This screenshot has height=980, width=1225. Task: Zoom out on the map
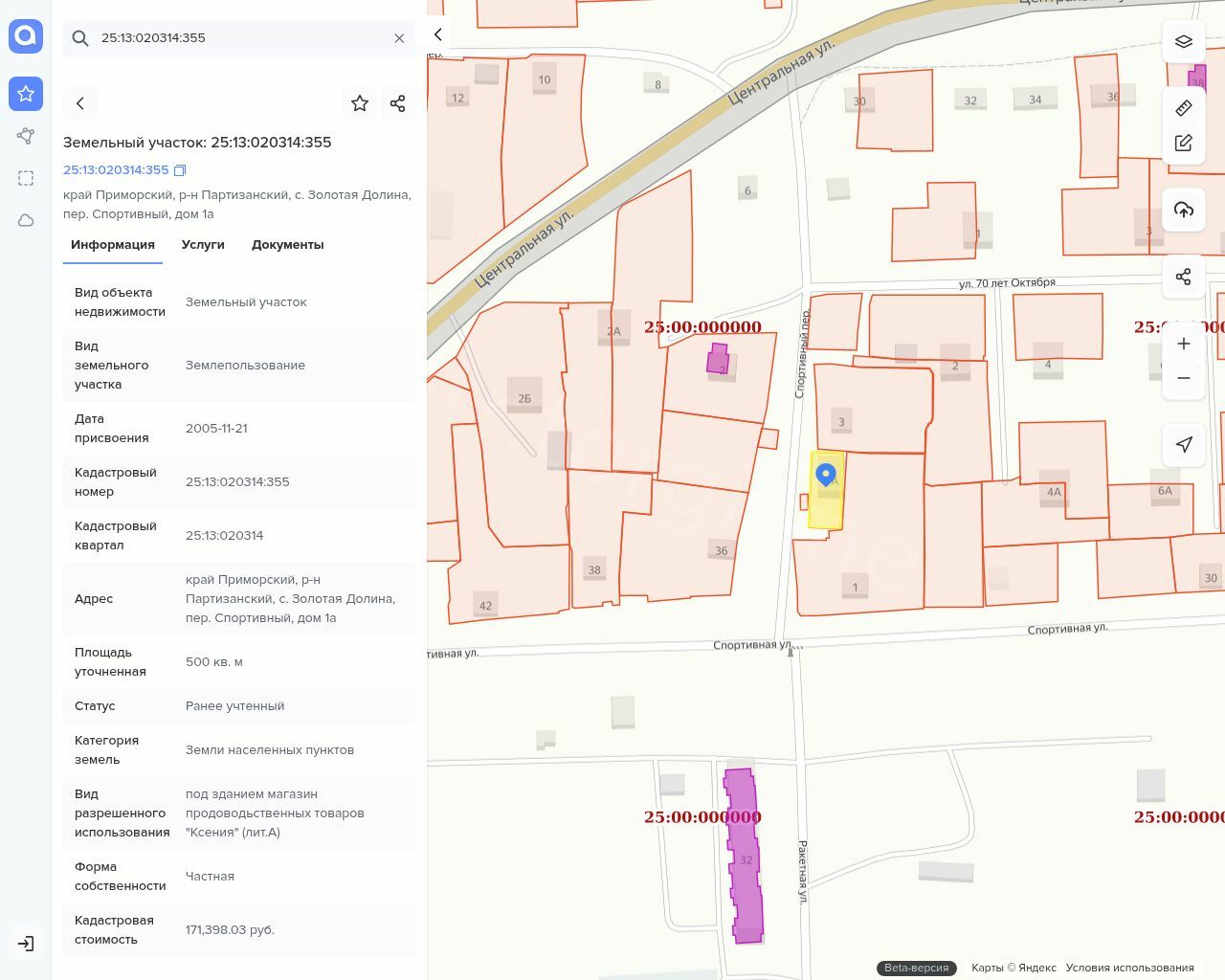click(x=1184, y=378)
